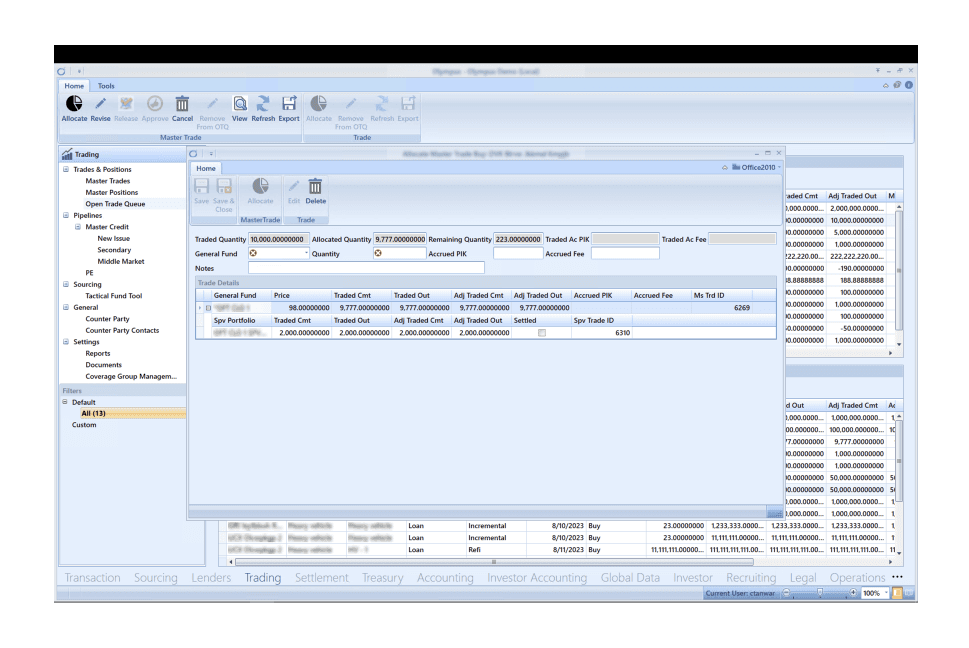Image resolution: width=969 pixels, height=648 pixels.
Task: Collapse the Pipelines tree node
Action: [66, 215]
